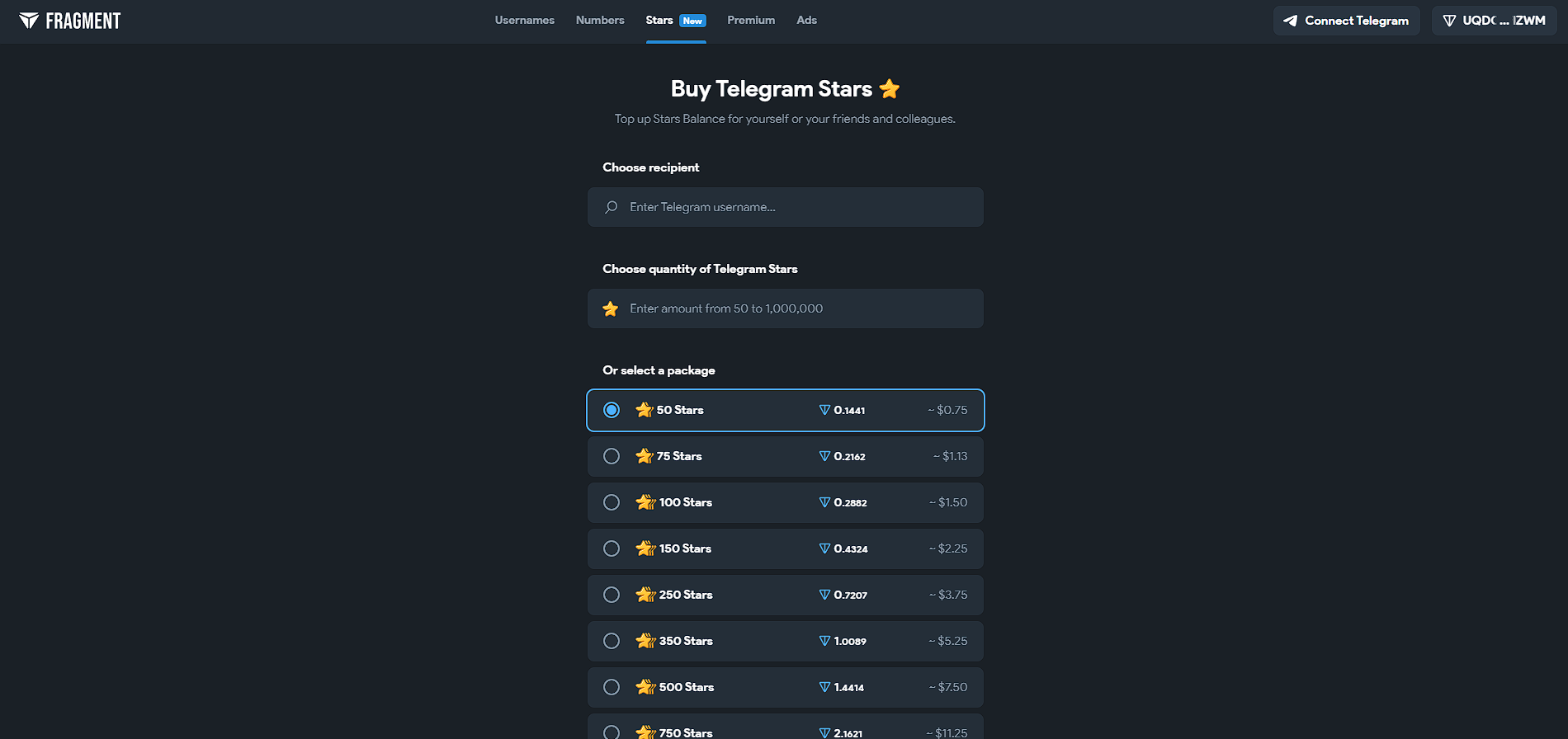Focus the Enter Telegram username field
This screenshot has width=1568, height=739.
tap(796, 207)
